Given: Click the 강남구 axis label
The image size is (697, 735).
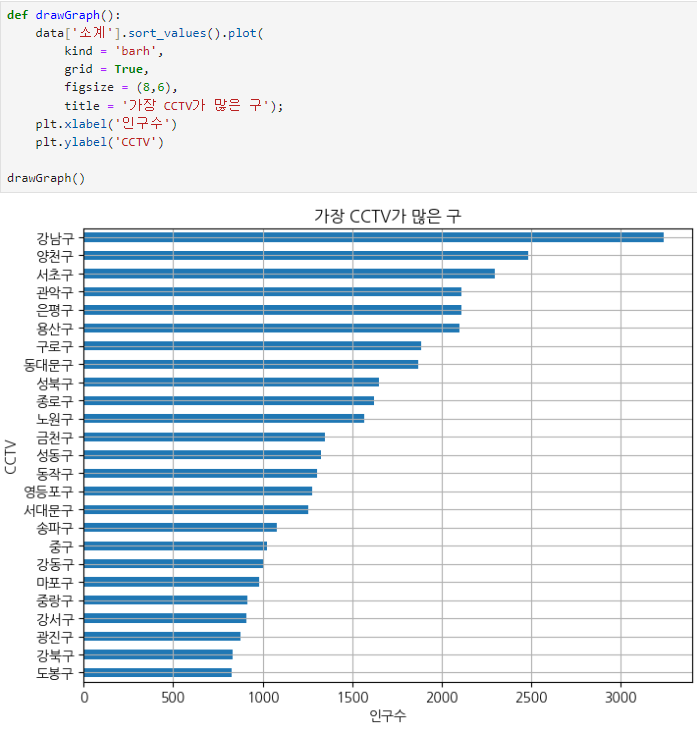Looking at the screenshot, I should pyautogui.click(x=55, y=238).
